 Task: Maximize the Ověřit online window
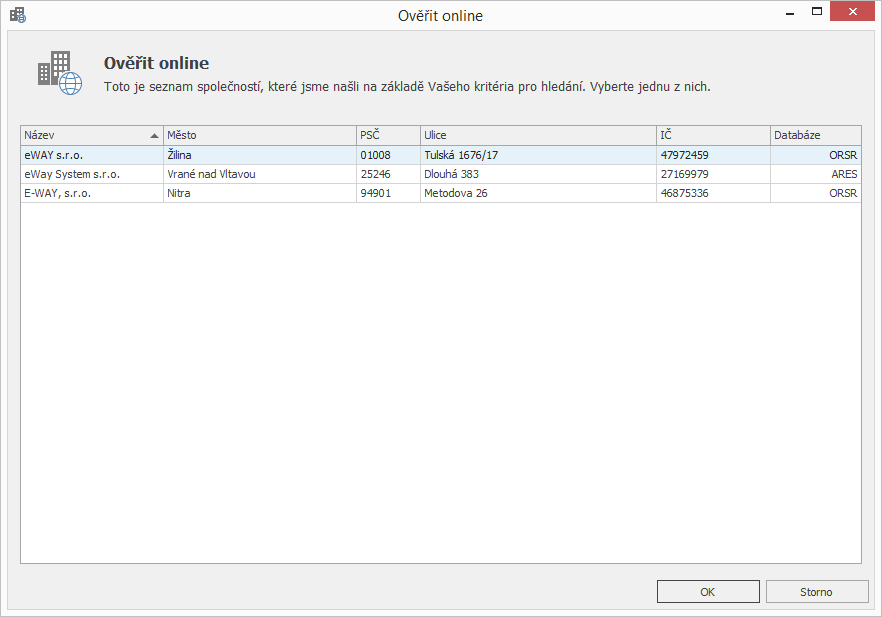tap(817, 11)
